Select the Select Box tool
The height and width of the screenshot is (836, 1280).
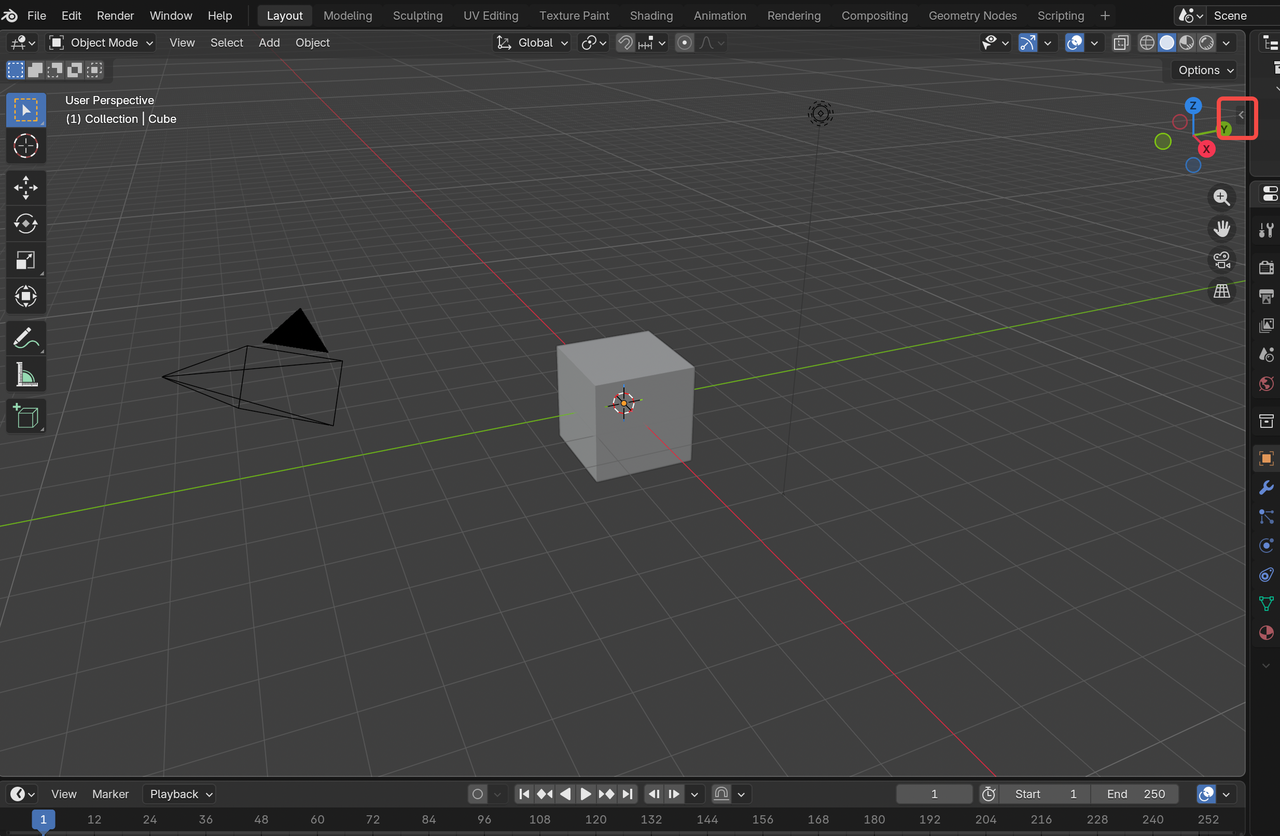point(26,109)
